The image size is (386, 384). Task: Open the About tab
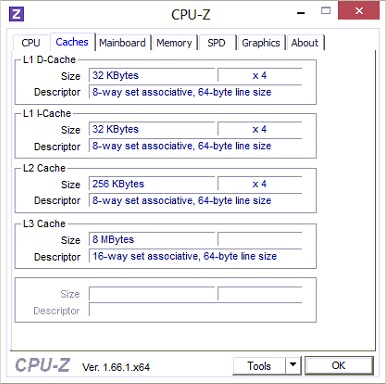[x=305, y=43]
